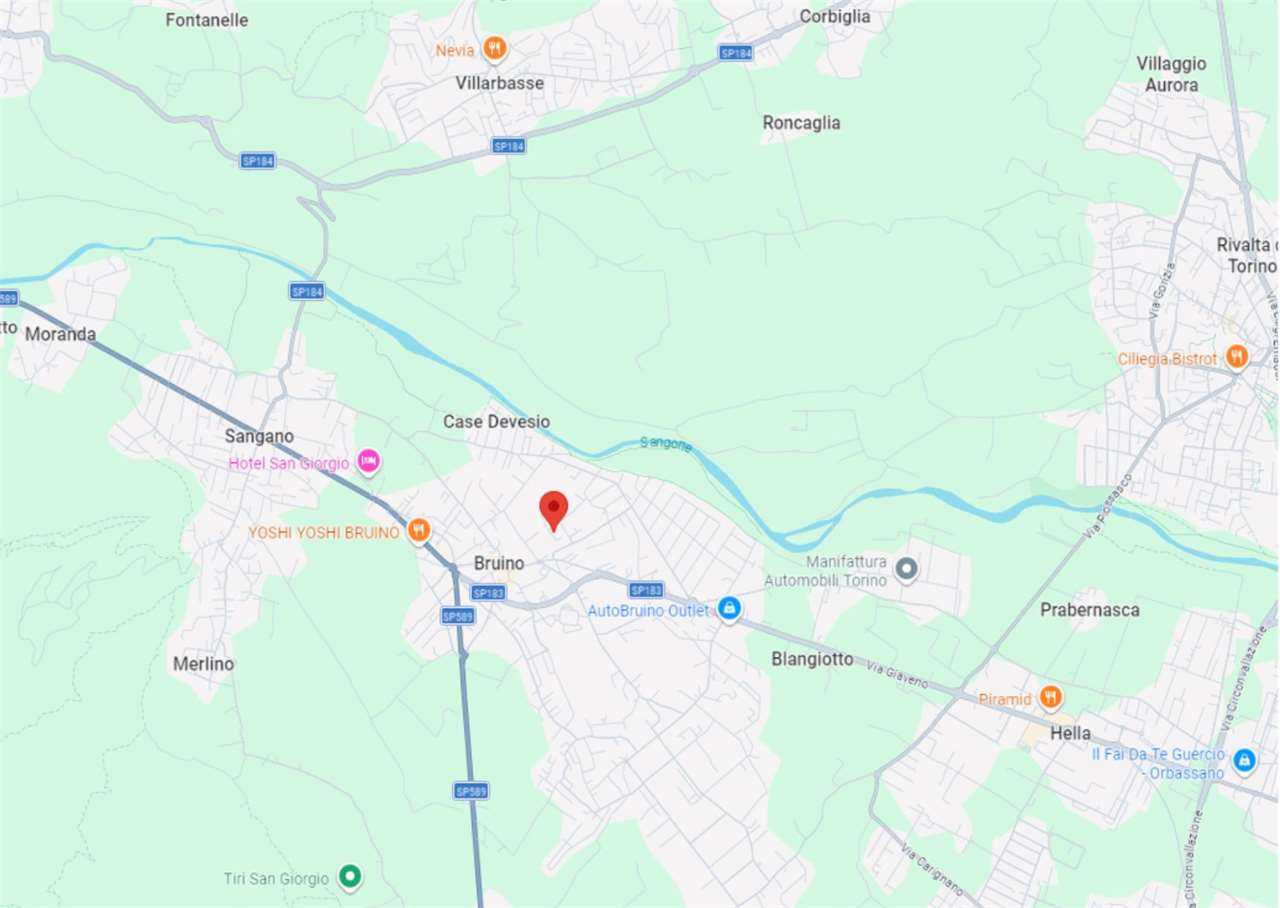Click the Roncaglia locality label

pos(801,123)
